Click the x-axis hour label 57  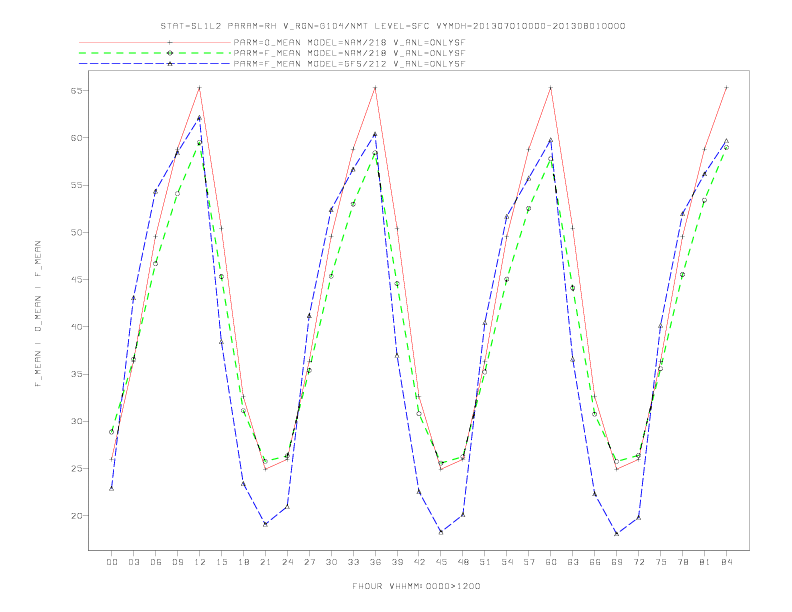529,562
